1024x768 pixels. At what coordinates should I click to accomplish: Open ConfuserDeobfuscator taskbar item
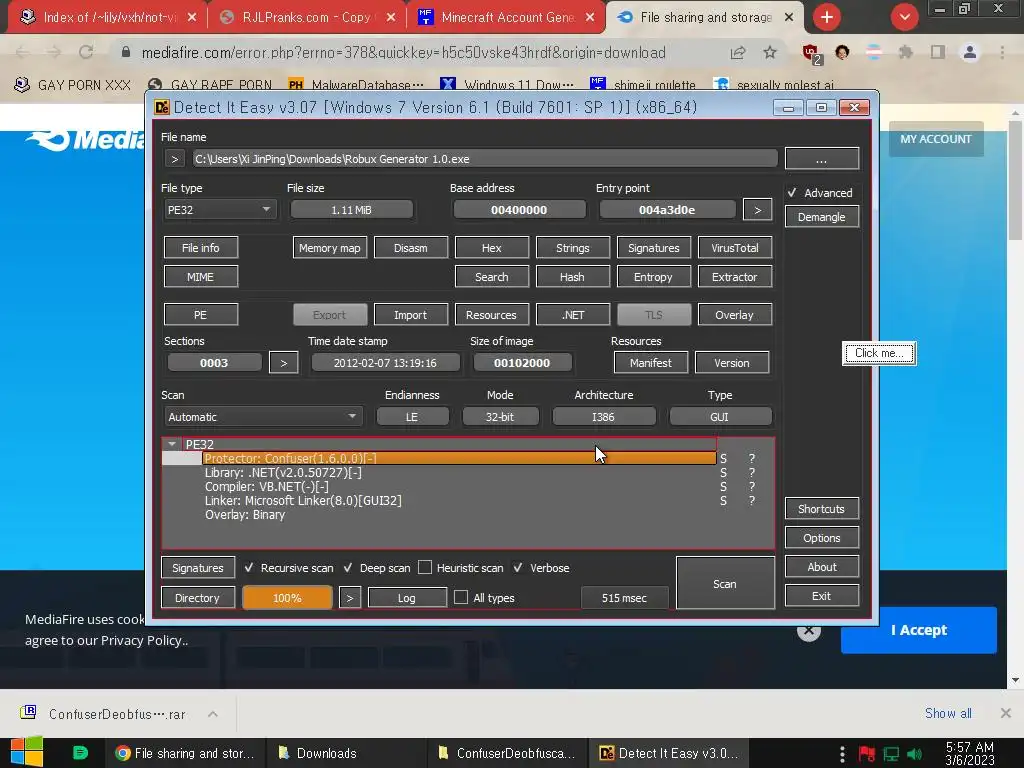click(x=507, y=753)
